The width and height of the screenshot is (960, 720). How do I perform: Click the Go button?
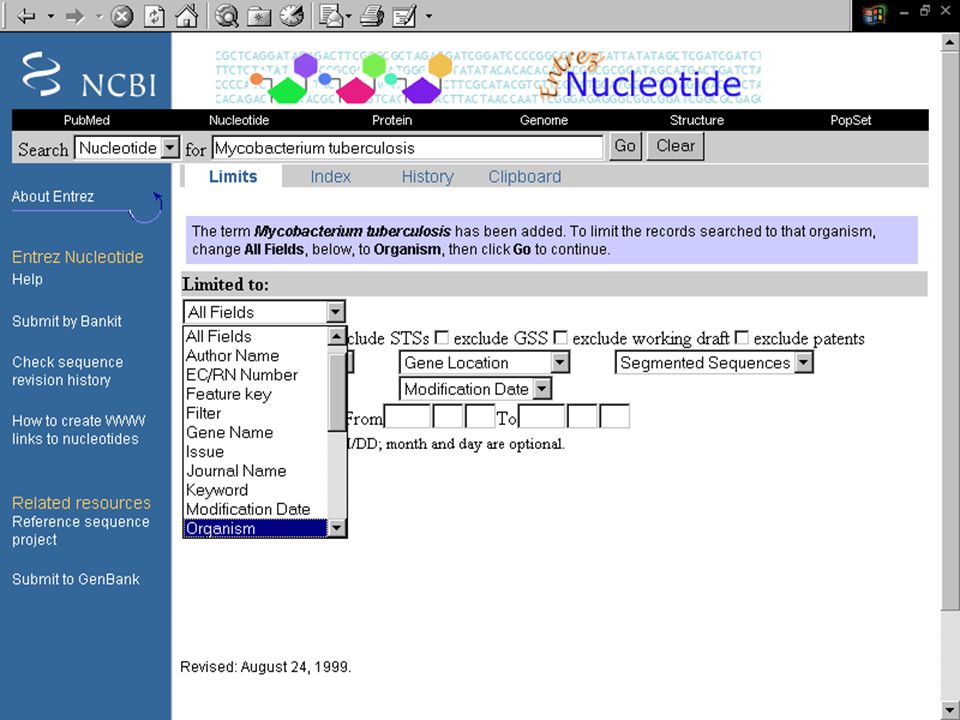point(625,146)
